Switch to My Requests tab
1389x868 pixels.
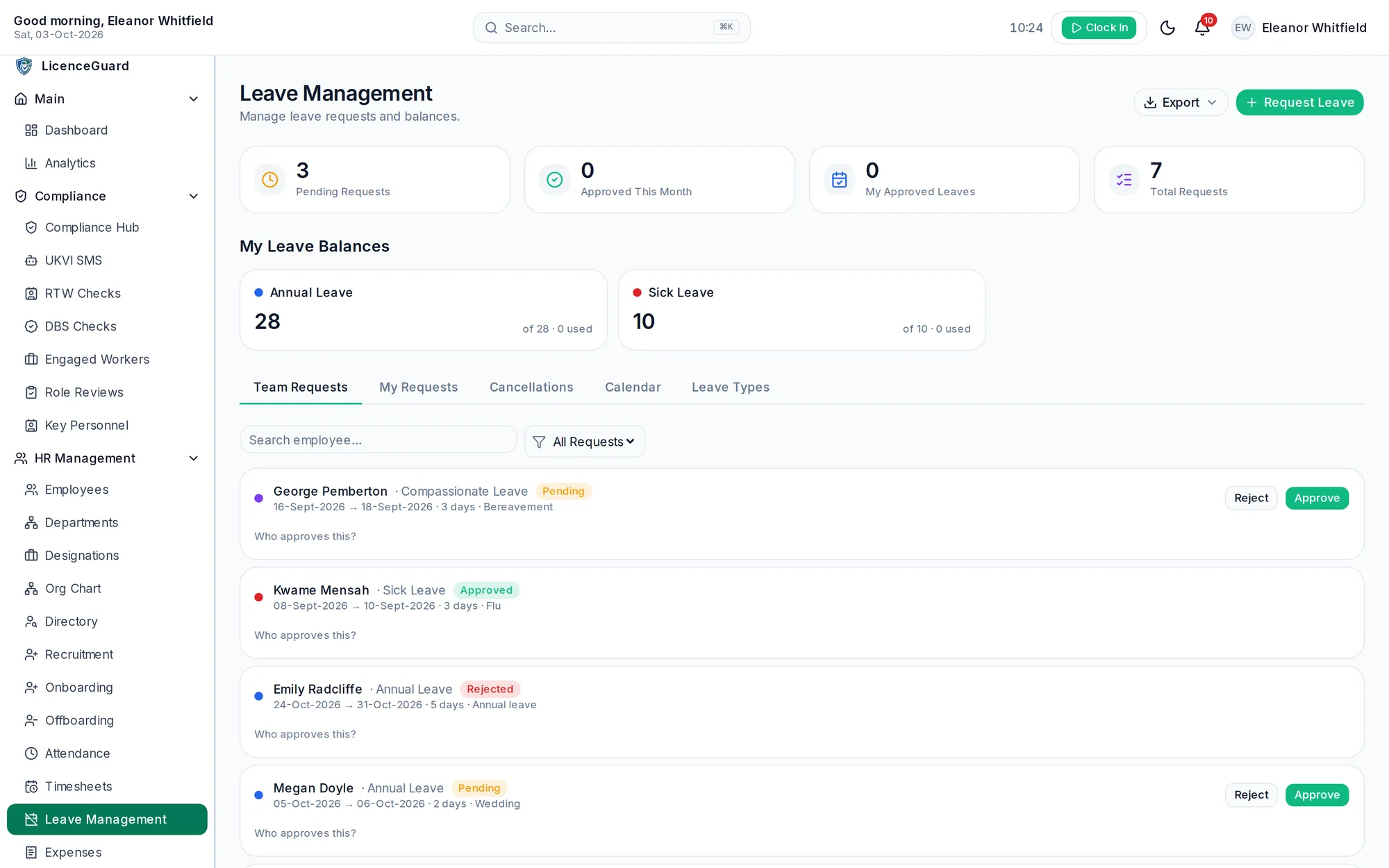click(x=418, y=387)
